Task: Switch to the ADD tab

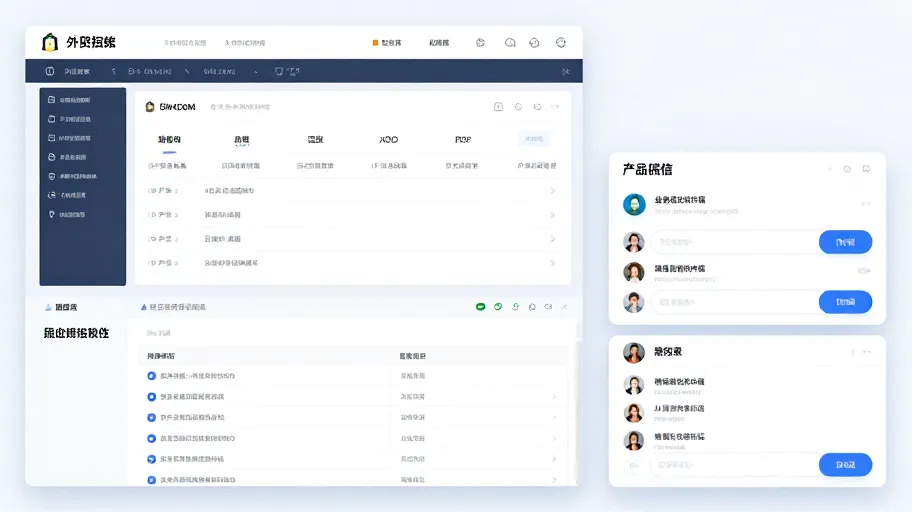Action: 389,140
